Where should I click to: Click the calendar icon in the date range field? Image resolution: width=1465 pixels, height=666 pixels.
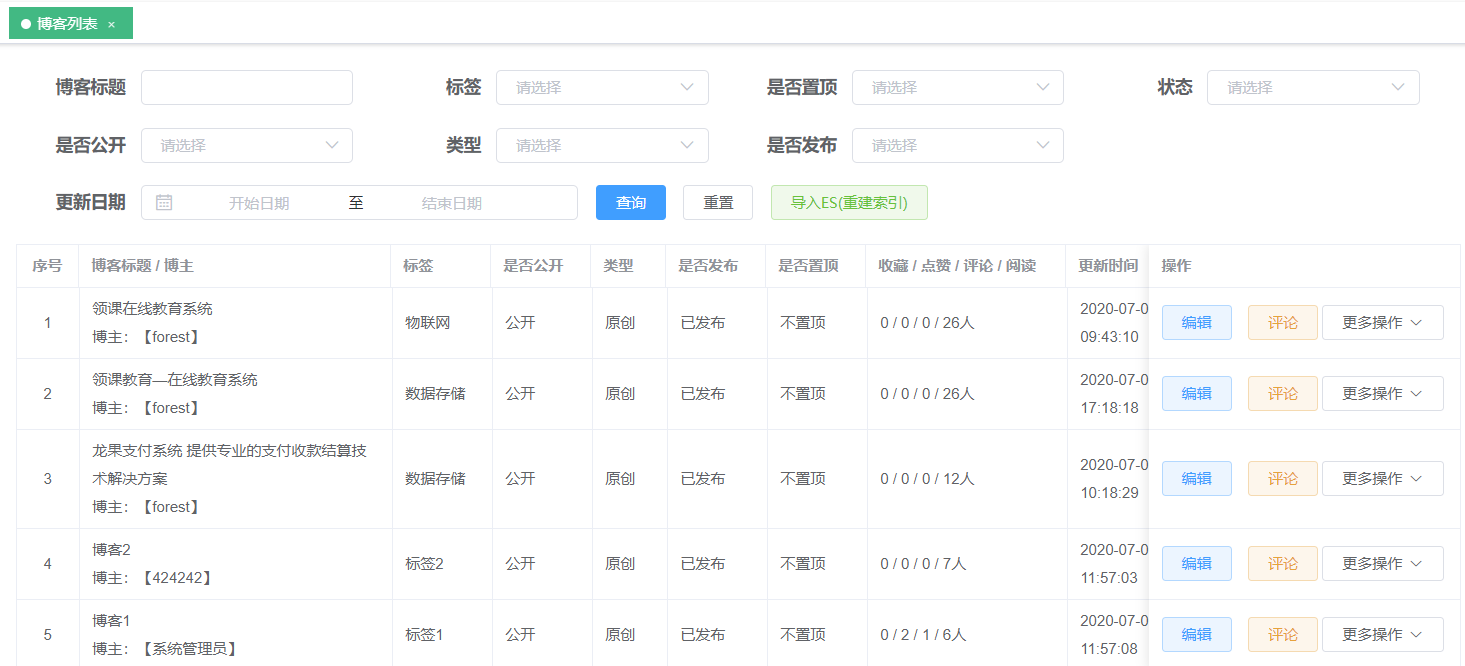[164, 203]
